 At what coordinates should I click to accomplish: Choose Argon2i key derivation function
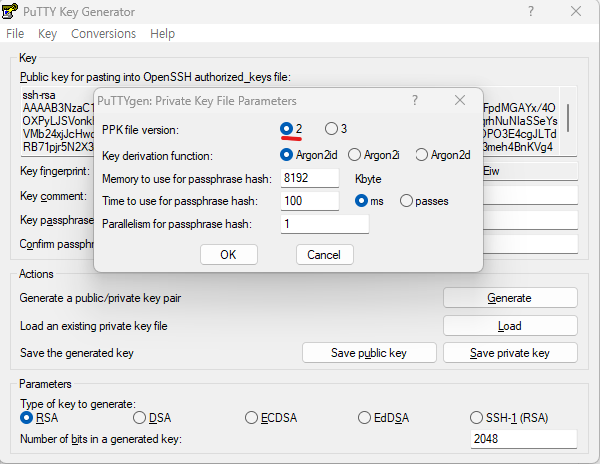click(373, 155)
